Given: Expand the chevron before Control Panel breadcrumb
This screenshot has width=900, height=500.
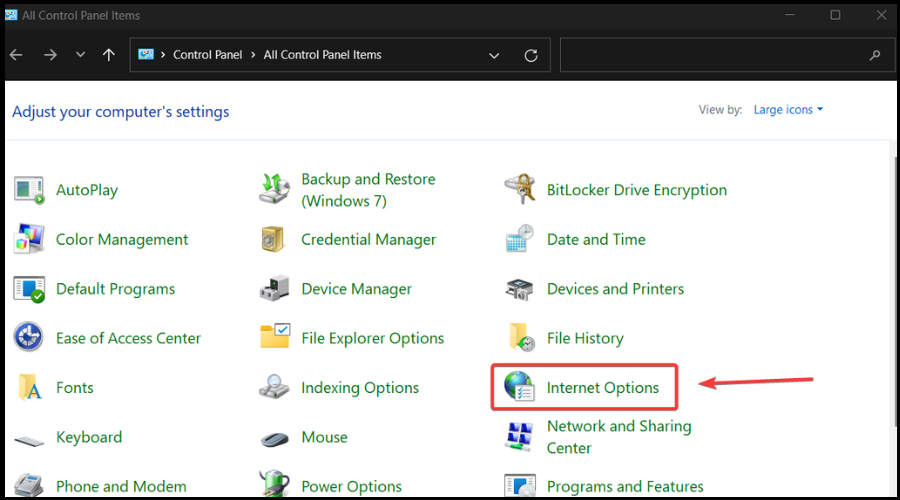Looking at the screenshot, I should (x=163, y=55).
